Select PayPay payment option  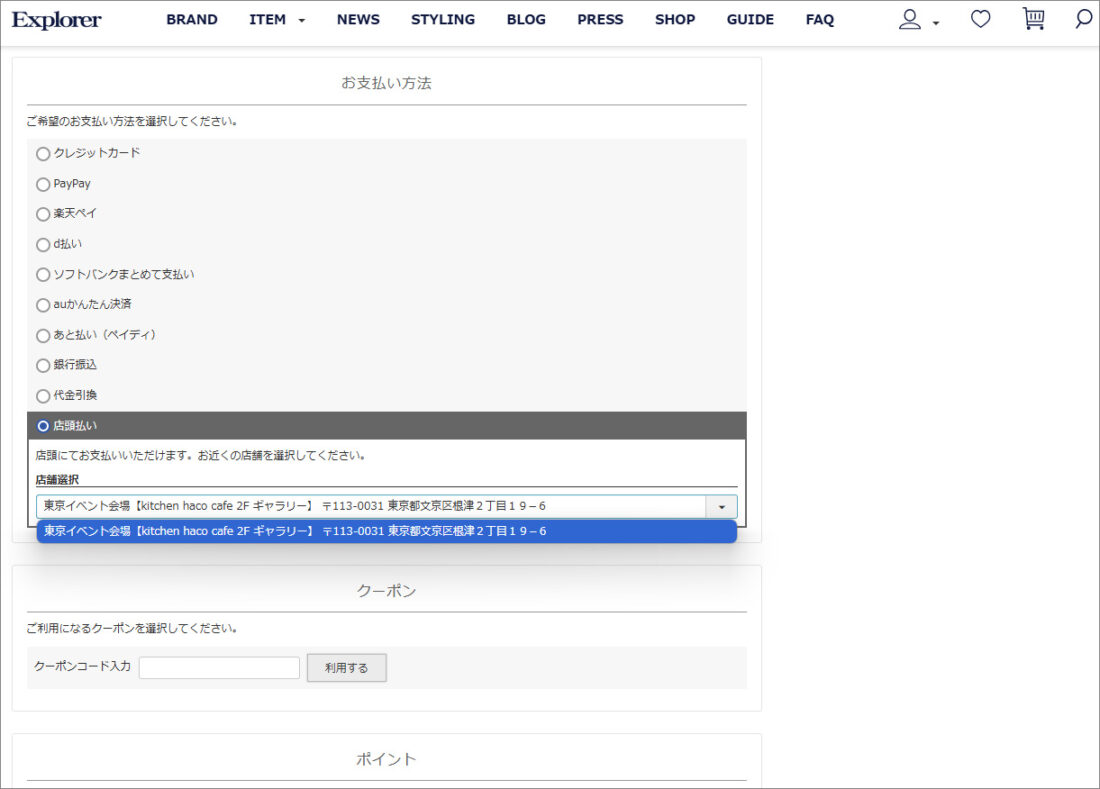click(x=43, y=184)
